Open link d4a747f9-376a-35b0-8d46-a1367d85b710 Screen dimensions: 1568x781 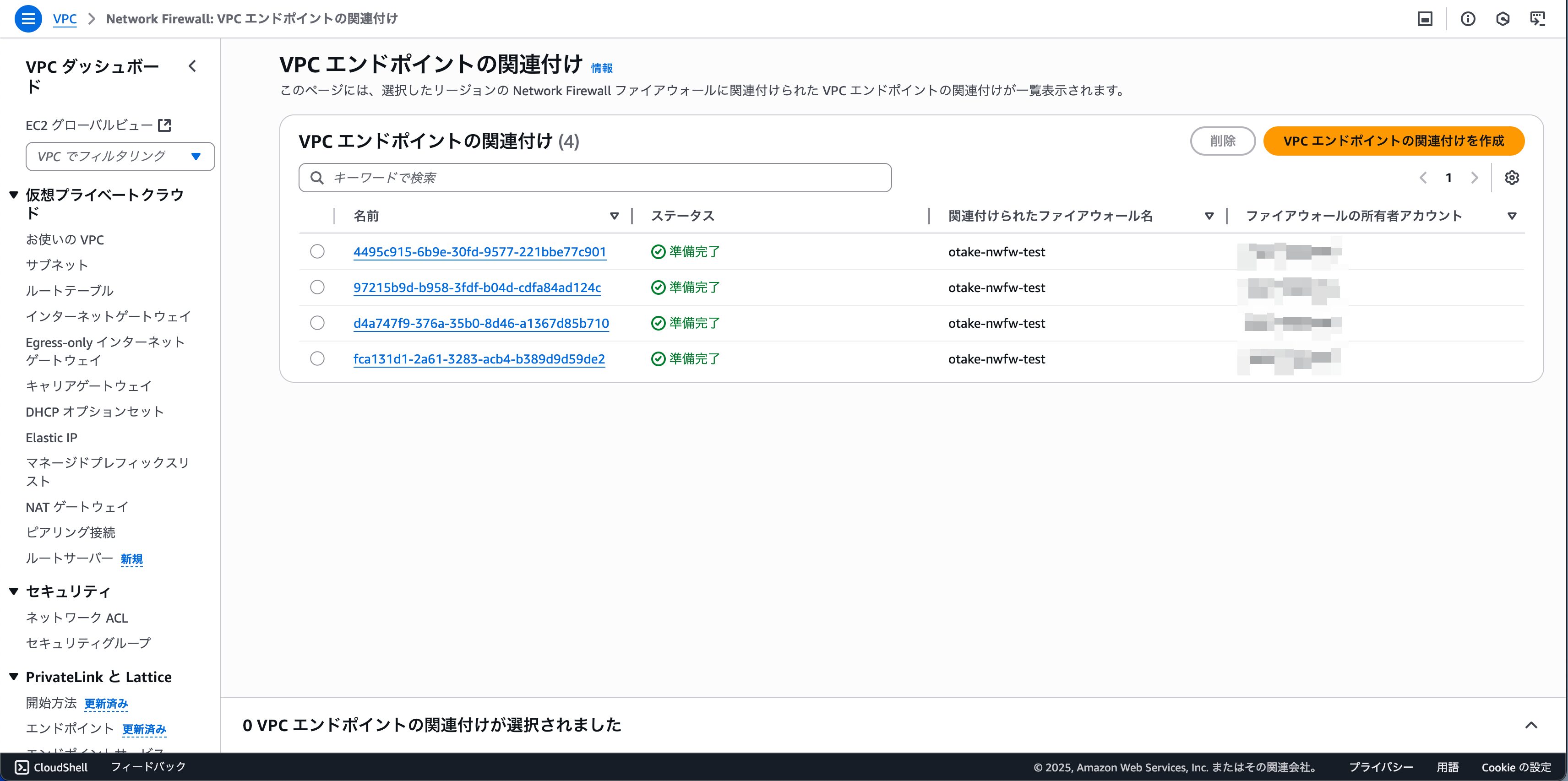click(481, 323)
